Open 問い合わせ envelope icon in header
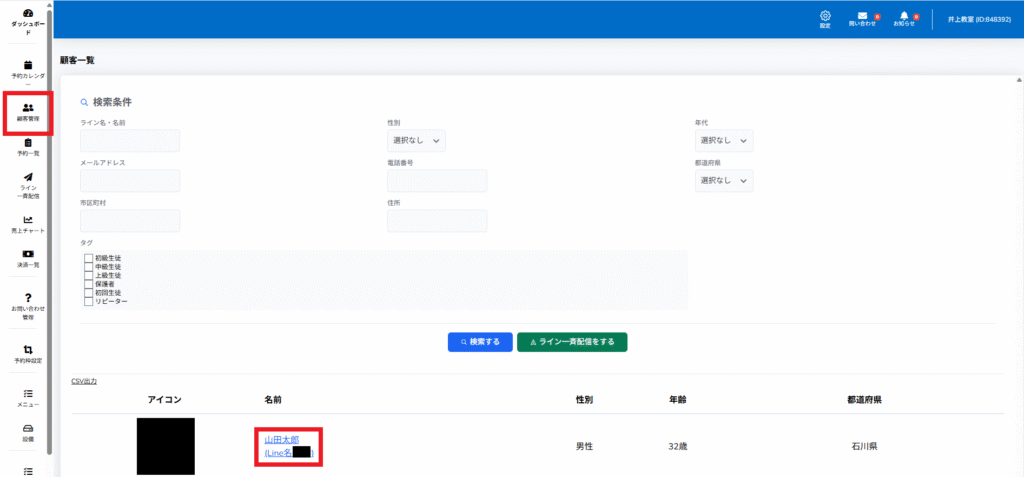 (862, 16)
